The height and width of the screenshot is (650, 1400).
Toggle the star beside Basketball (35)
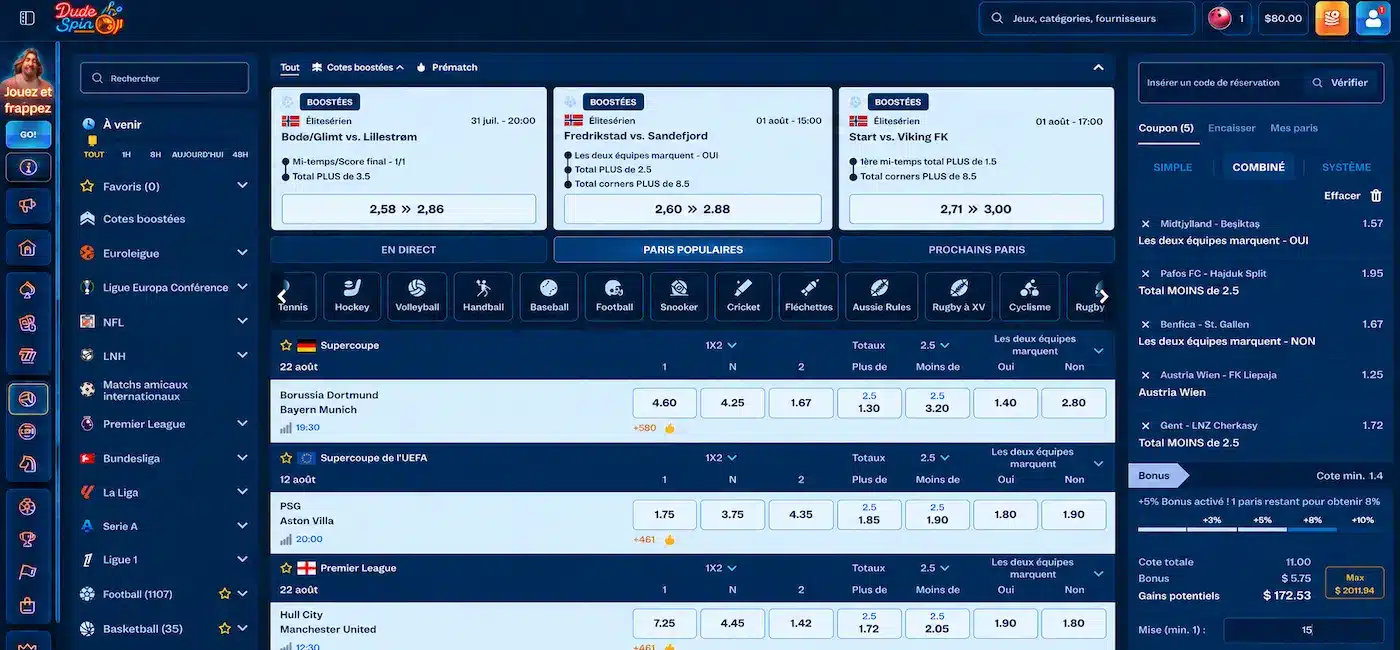click(x=225, y=629)
